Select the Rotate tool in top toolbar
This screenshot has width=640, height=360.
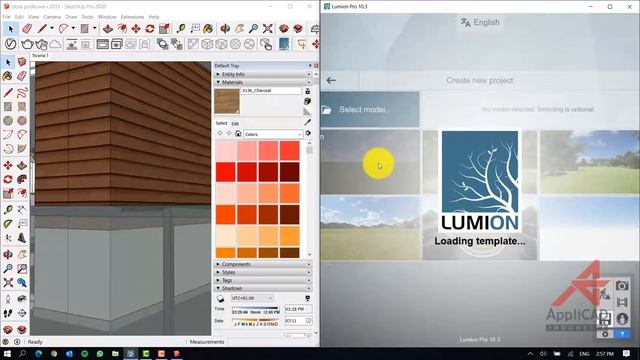coord(150,29)
